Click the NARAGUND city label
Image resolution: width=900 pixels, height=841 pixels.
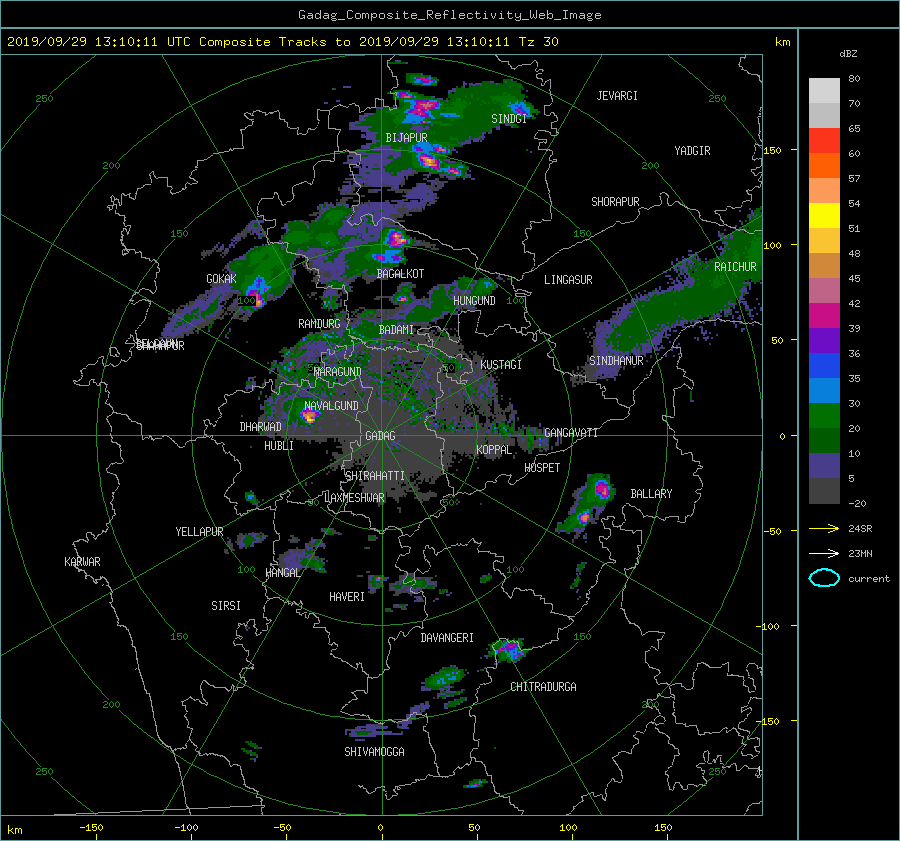[338, 372]
